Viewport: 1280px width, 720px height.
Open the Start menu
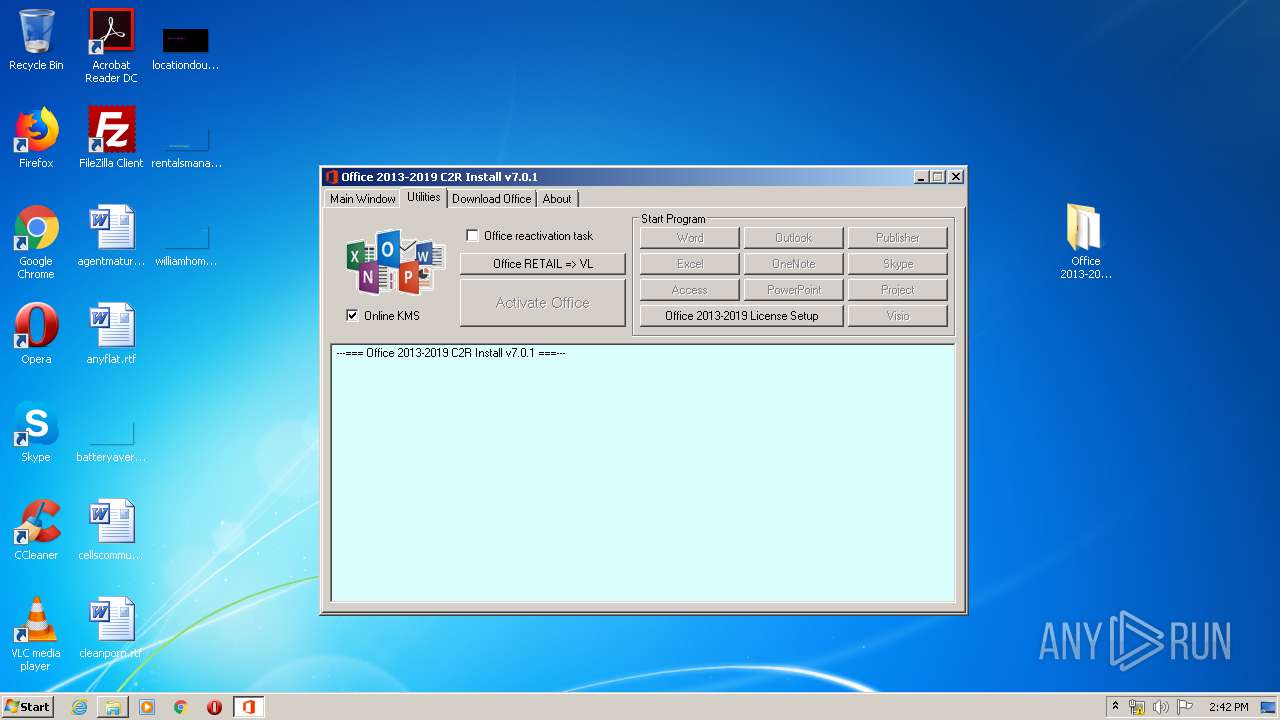28,707
